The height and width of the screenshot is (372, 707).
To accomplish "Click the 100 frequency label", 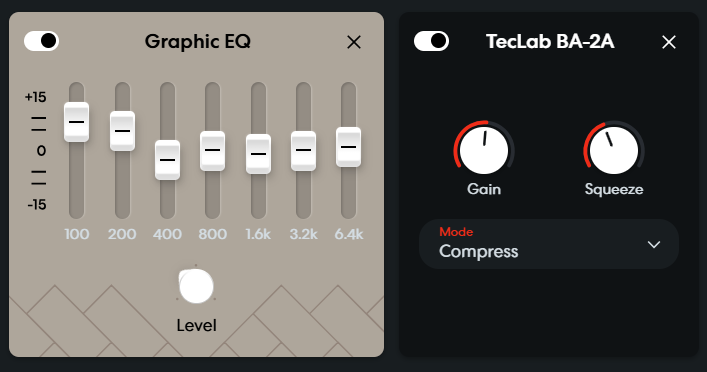I will (77, 234).
